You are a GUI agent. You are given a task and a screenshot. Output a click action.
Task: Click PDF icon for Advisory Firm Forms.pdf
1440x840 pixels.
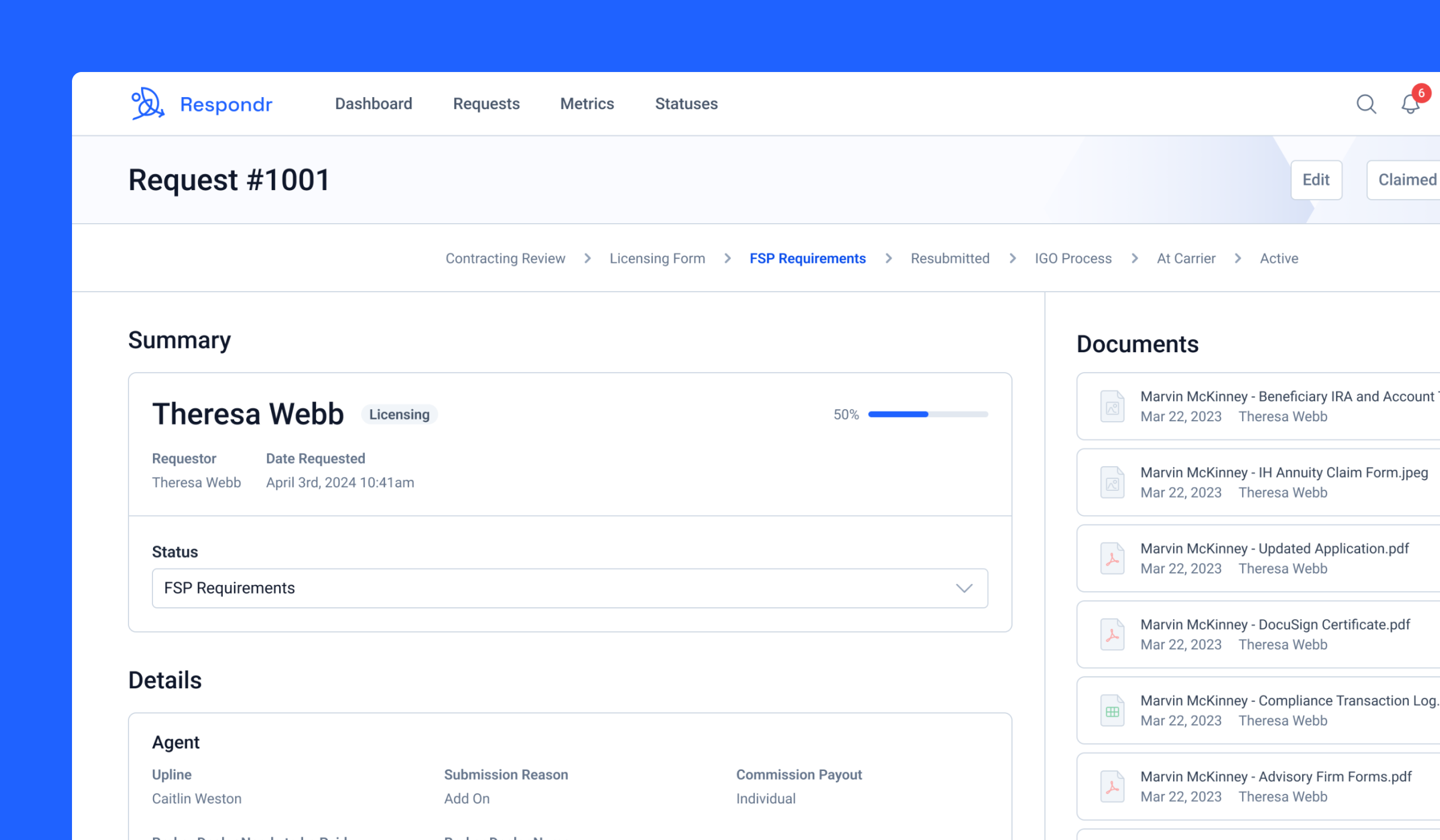pyautogui.click(x=1112, y=787)
